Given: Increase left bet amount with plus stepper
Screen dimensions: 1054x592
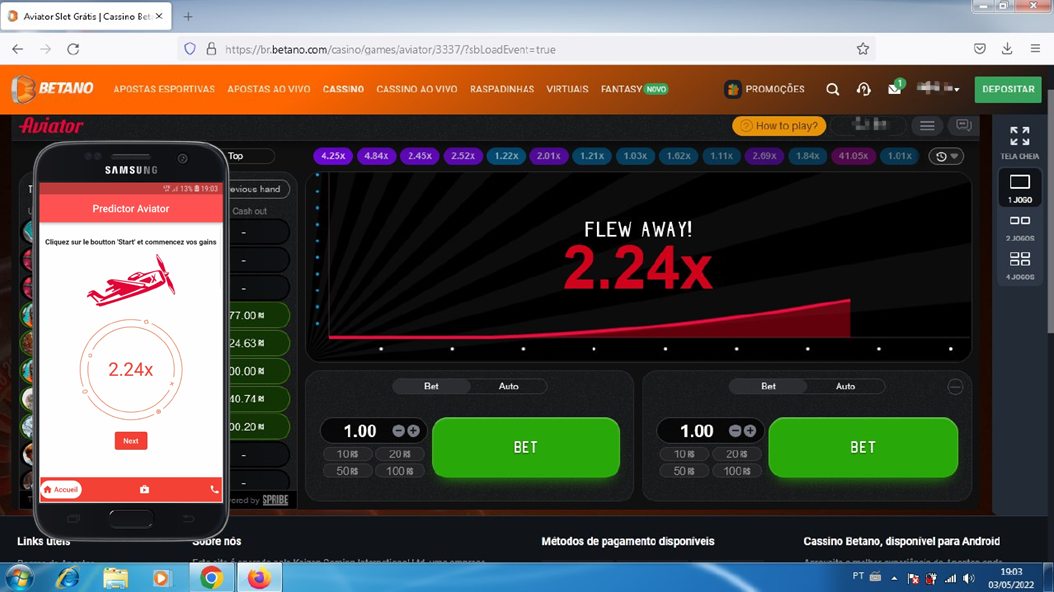Looking at the screenshot, I should pos(413,431).
